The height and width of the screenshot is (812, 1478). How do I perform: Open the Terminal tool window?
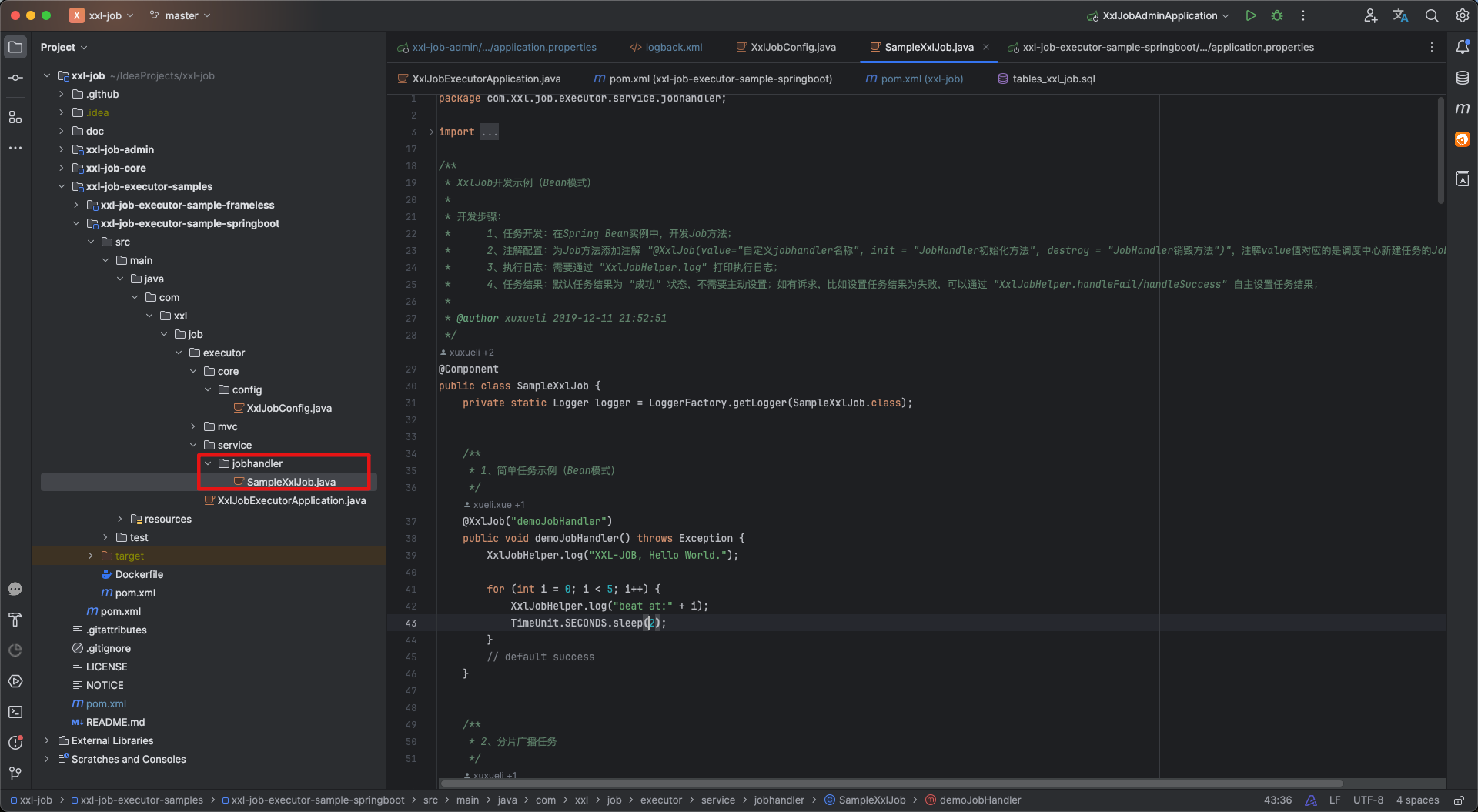(15, 712)
